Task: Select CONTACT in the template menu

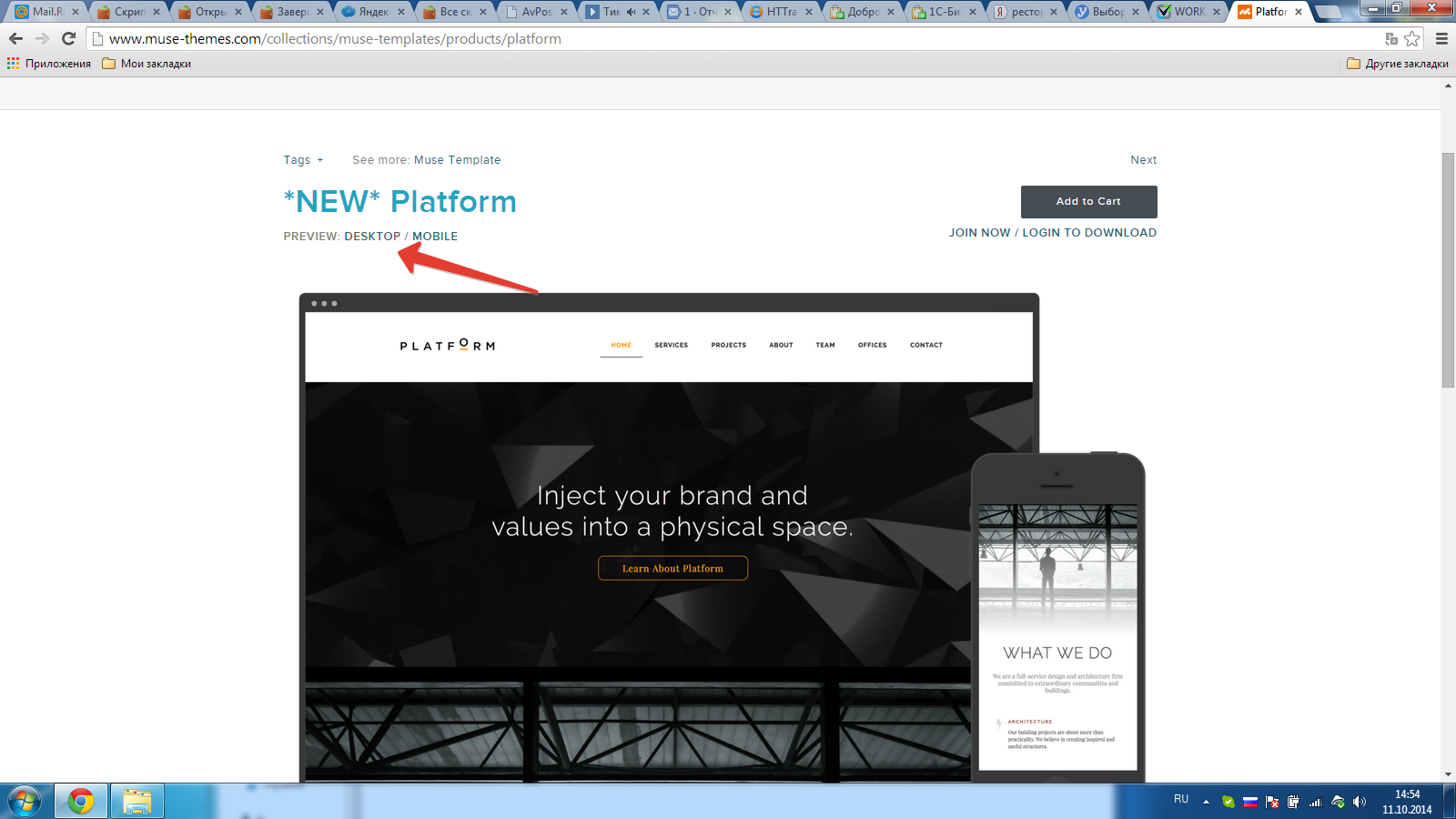Action: (x=926, y=346)
